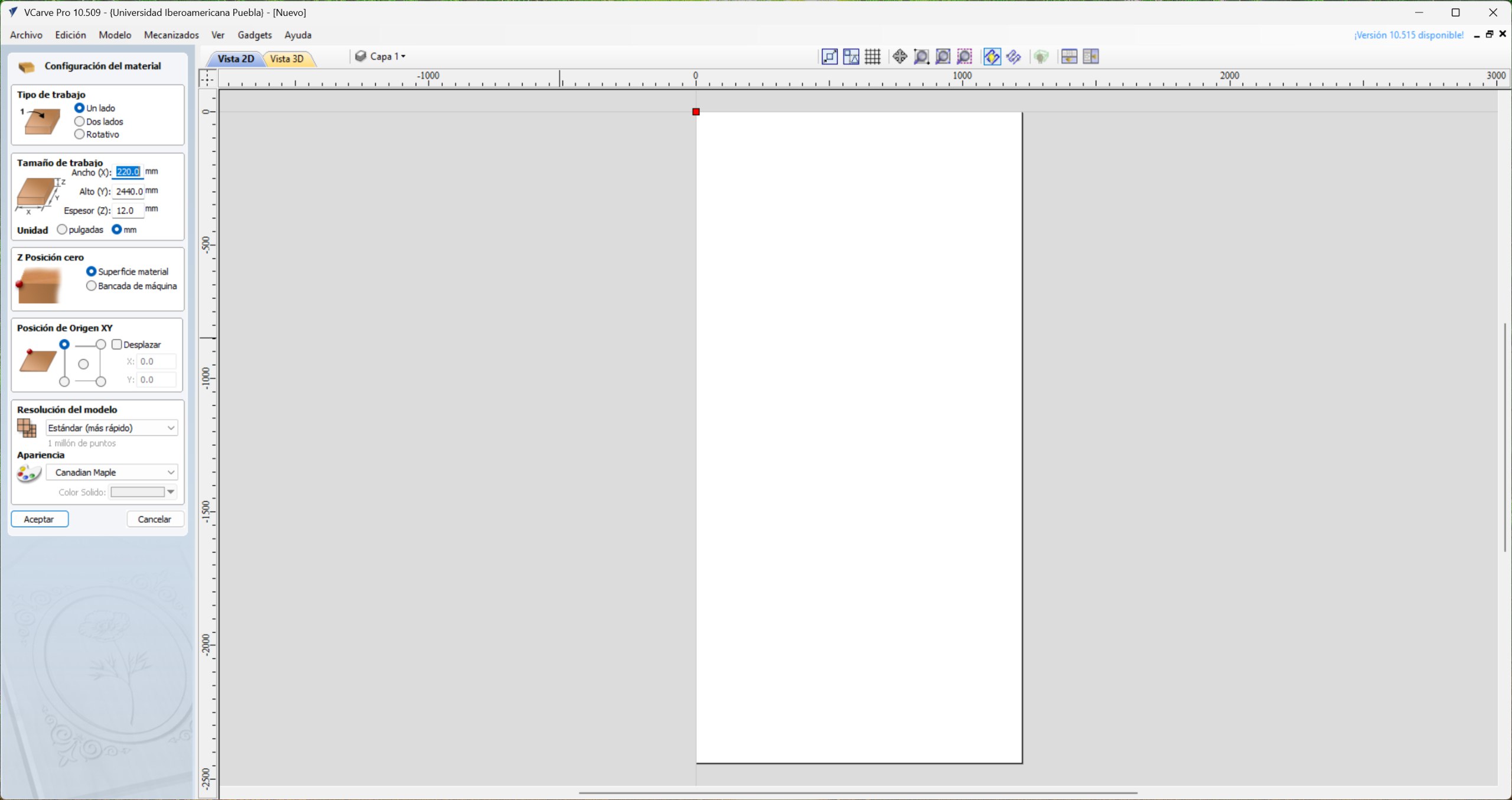Select pulgadas as the unit

62,229
